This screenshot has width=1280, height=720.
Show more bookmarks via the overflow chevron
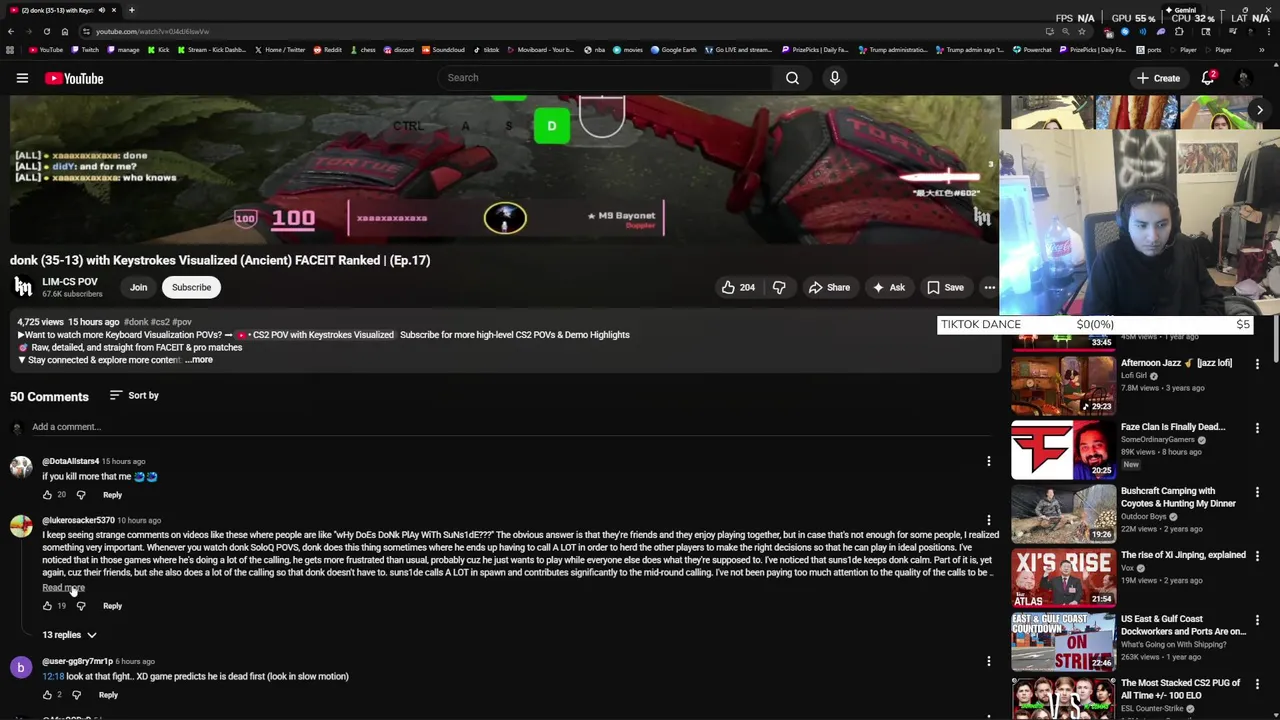coord(1262,50)
